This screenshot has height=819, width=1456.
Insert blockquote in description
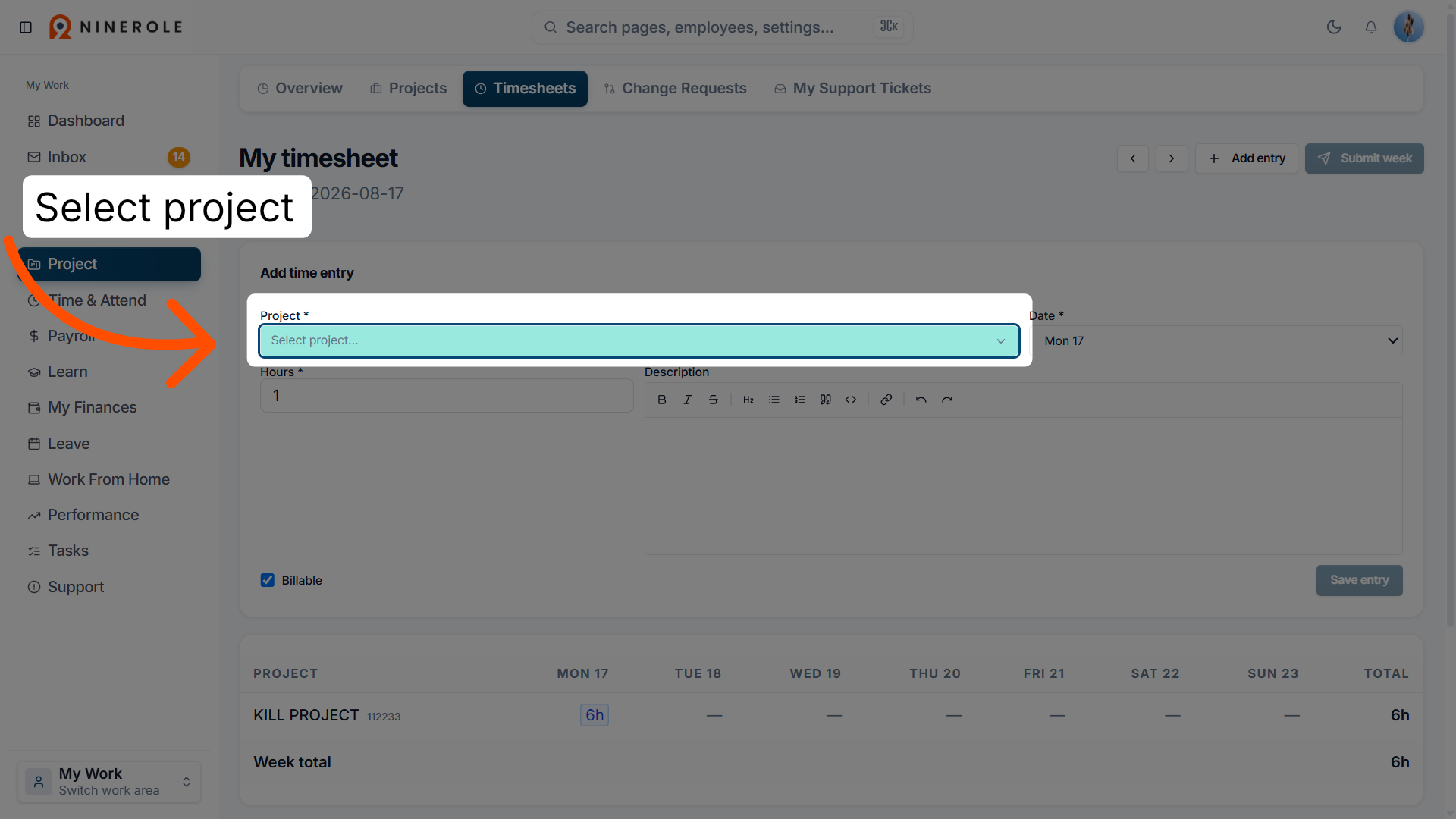(826, 400)
